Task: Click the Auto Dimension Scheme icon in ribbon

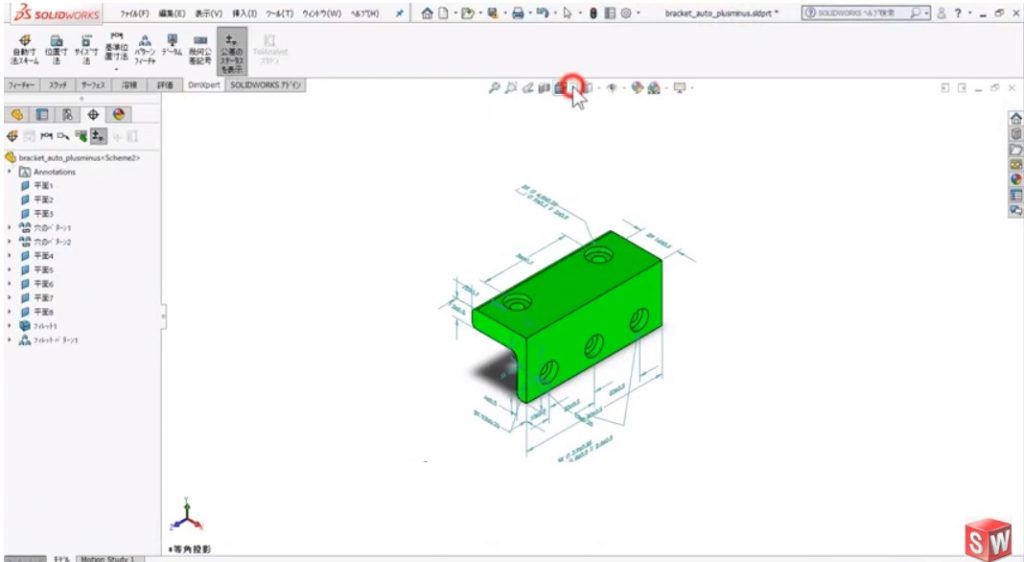Action: (23, 47)
